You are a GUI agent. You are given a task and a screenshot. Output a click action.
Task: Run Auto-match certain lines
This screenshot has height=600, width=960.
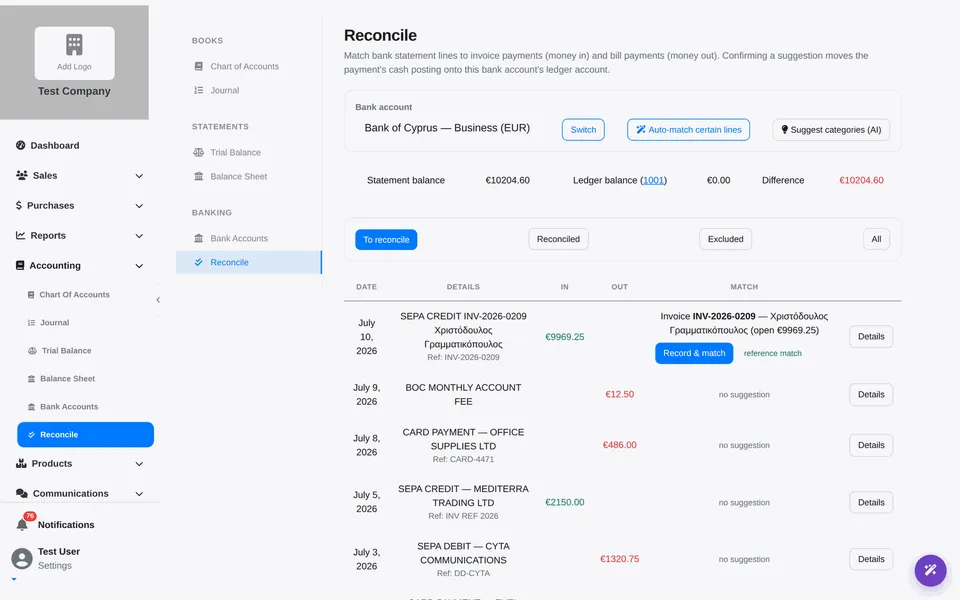pyautogui.click(x=688, y=130)
